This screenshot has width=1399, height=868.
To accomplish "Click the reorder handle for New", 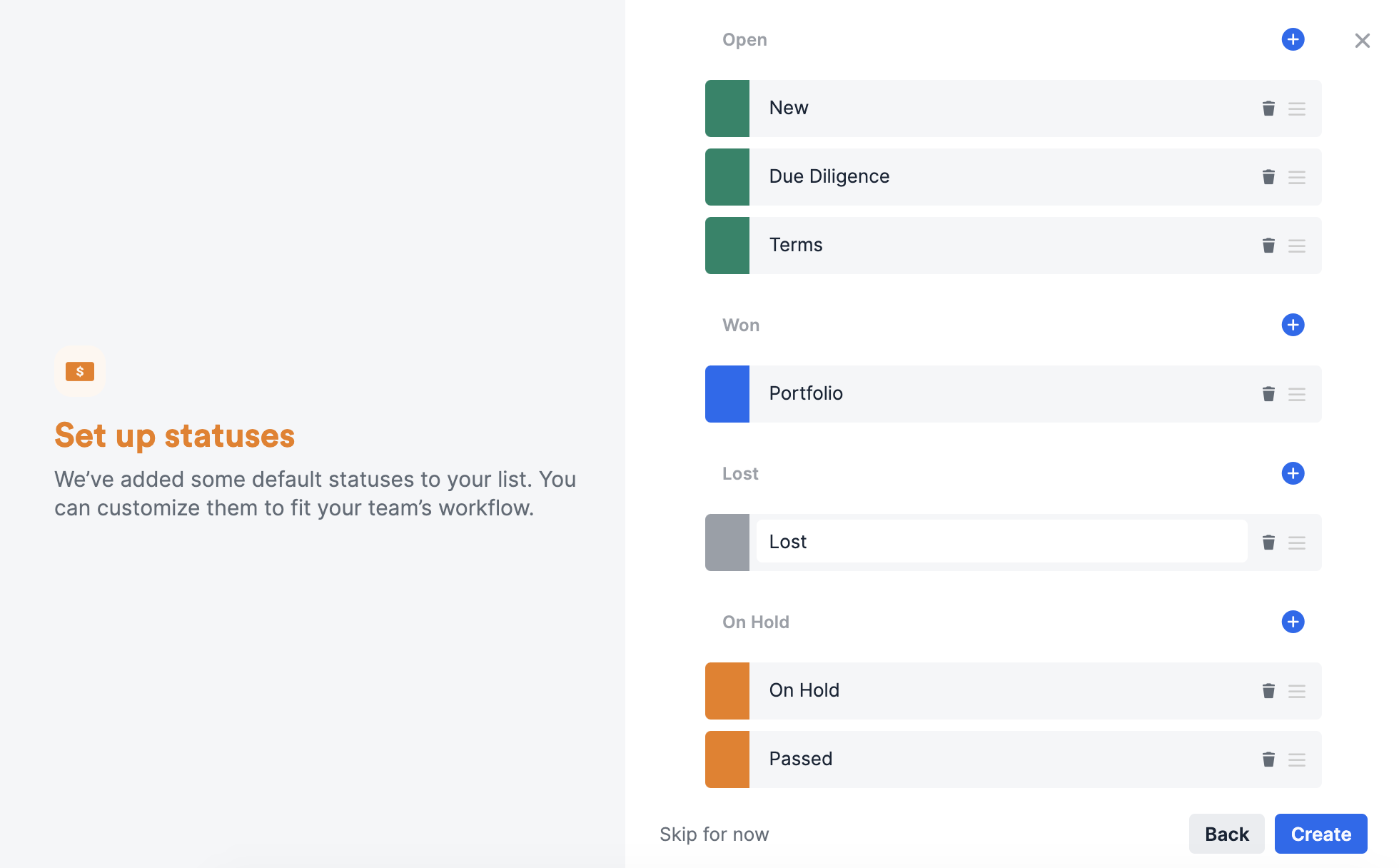I will (1297, 108).
